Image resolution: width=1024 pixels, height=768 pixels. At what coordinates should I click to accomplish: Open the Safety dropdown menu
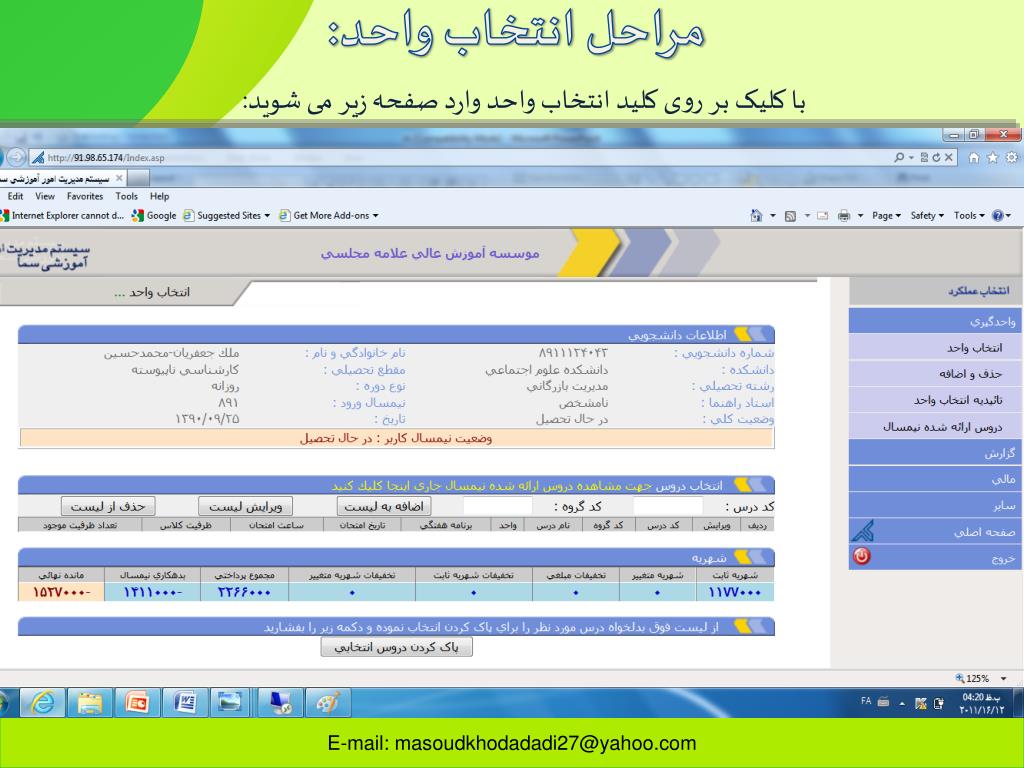(x=927, y=216)
